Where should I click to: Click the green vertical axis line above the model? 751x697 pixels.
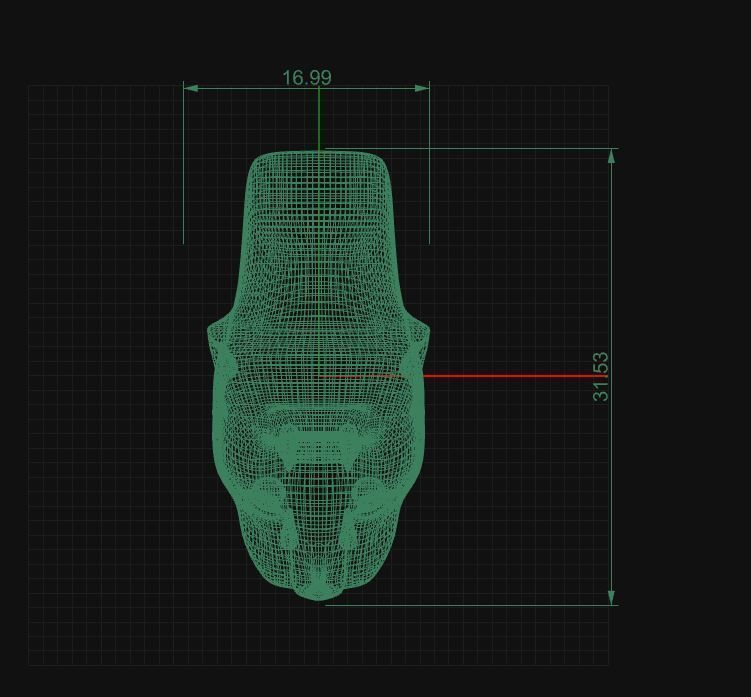point(319,119)
